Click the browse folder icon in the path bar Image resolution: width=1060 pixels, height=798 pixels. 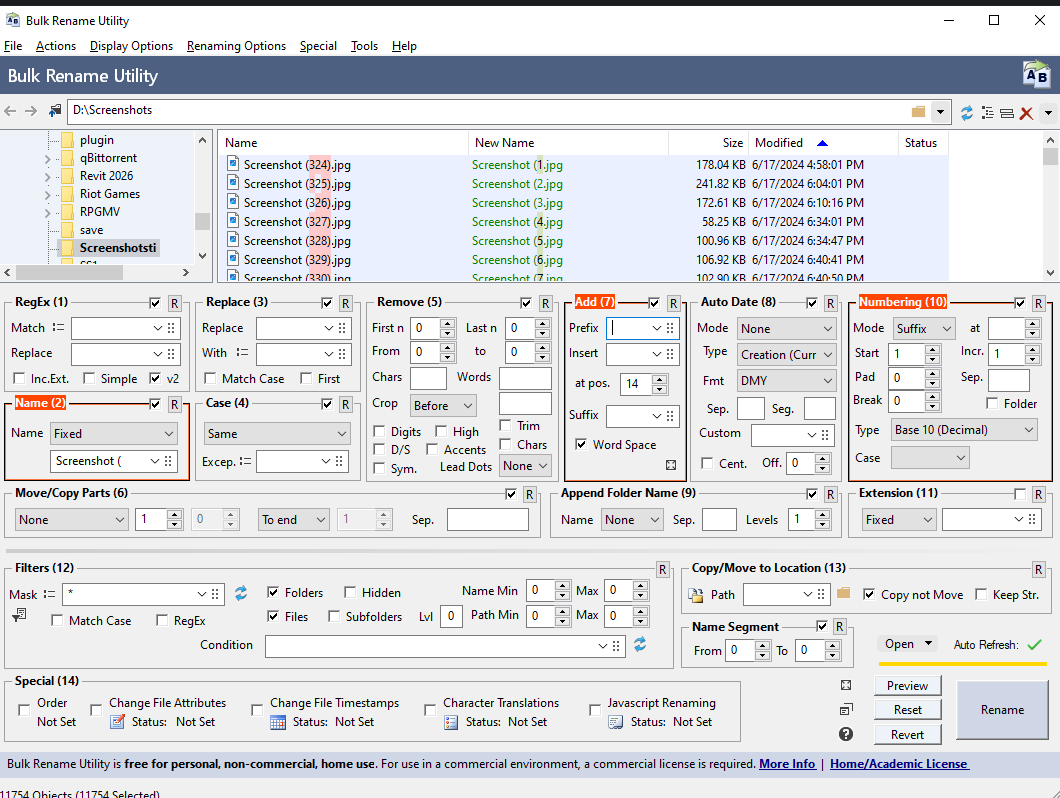pyautogui.click(x=918, y=111)
